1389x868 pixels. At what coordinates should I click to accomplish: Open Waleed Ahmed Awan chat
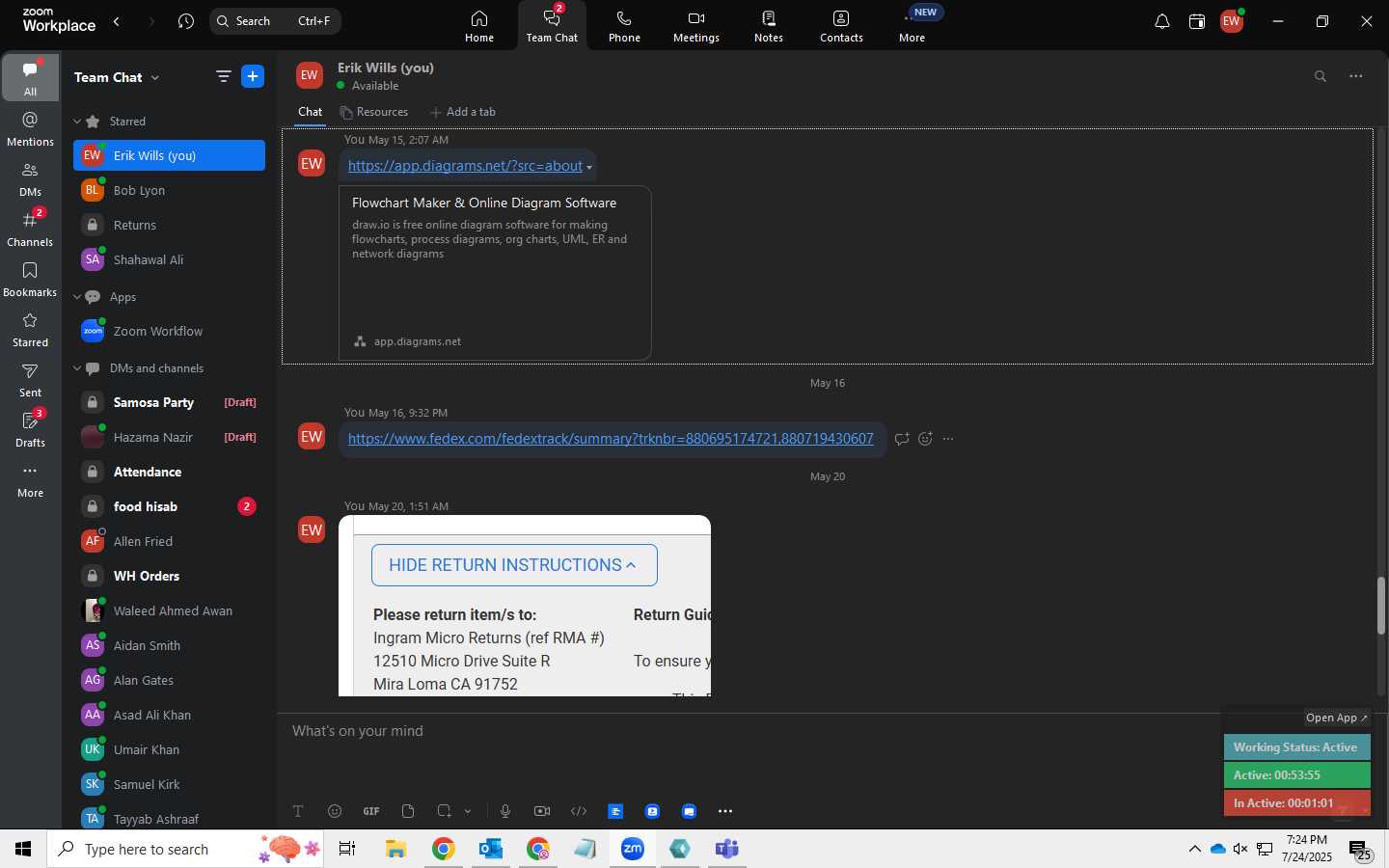coord(169,610)
